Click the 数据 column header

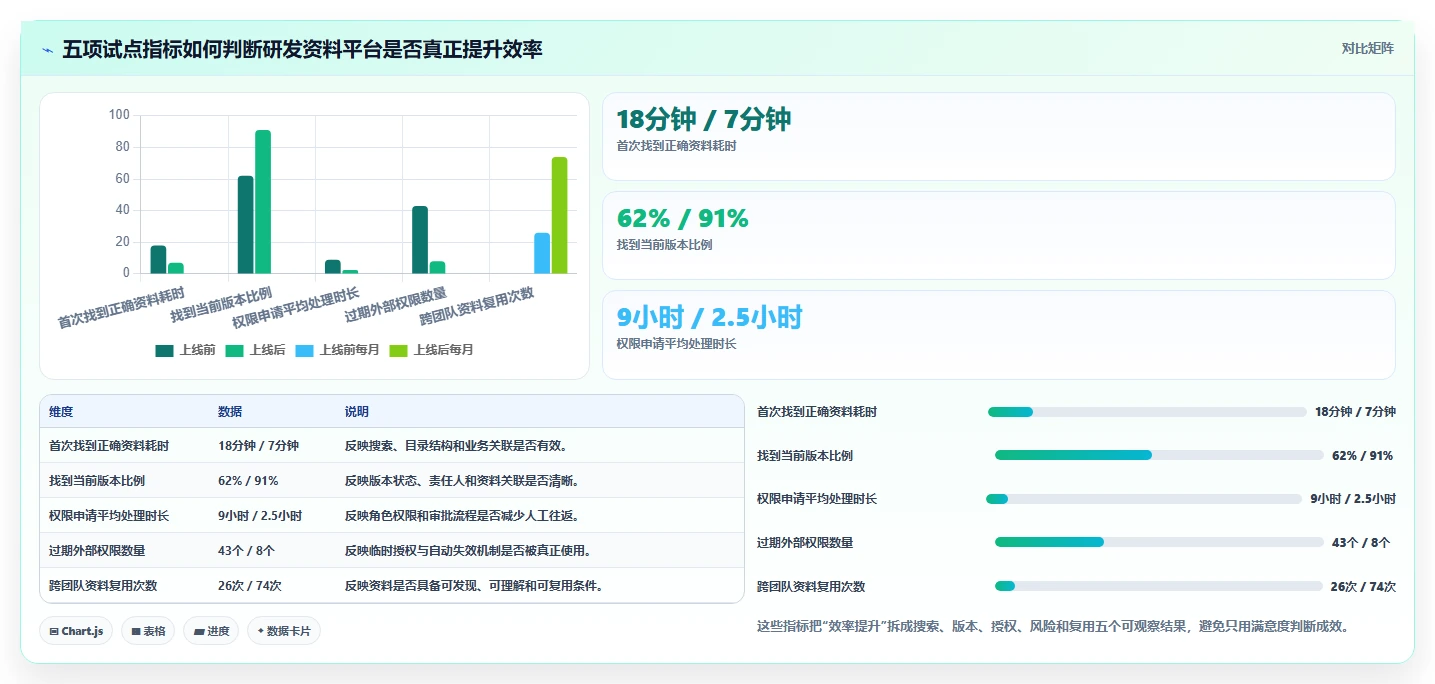[x=230, y=412]
